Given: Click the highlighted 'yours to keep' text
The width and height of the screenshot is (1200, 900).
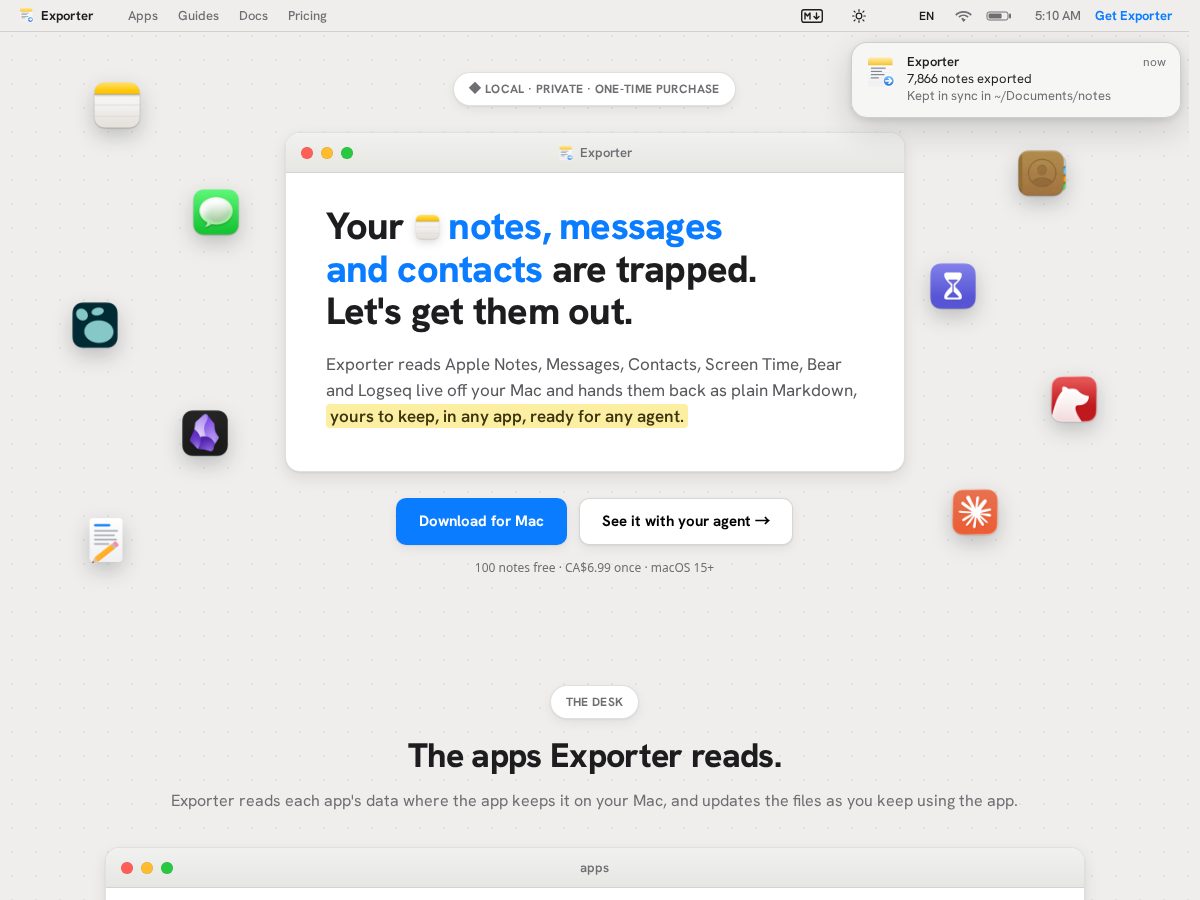Looking at the screenshot, I should coord(507,416).
